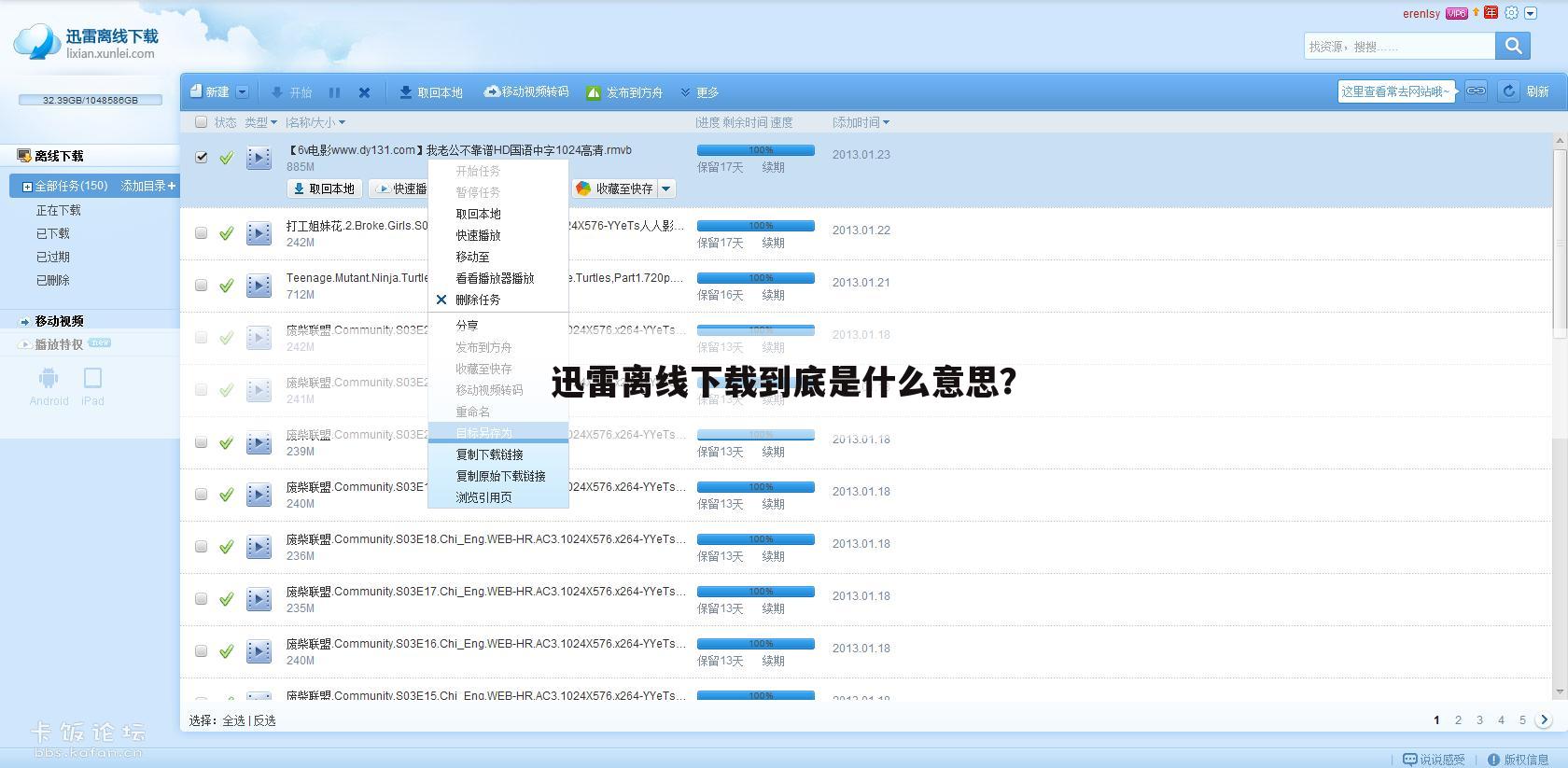Viewport: 1568px width, 768px height.
Task: Click video icon of S03E17 task
Action: tap(259, 599)
